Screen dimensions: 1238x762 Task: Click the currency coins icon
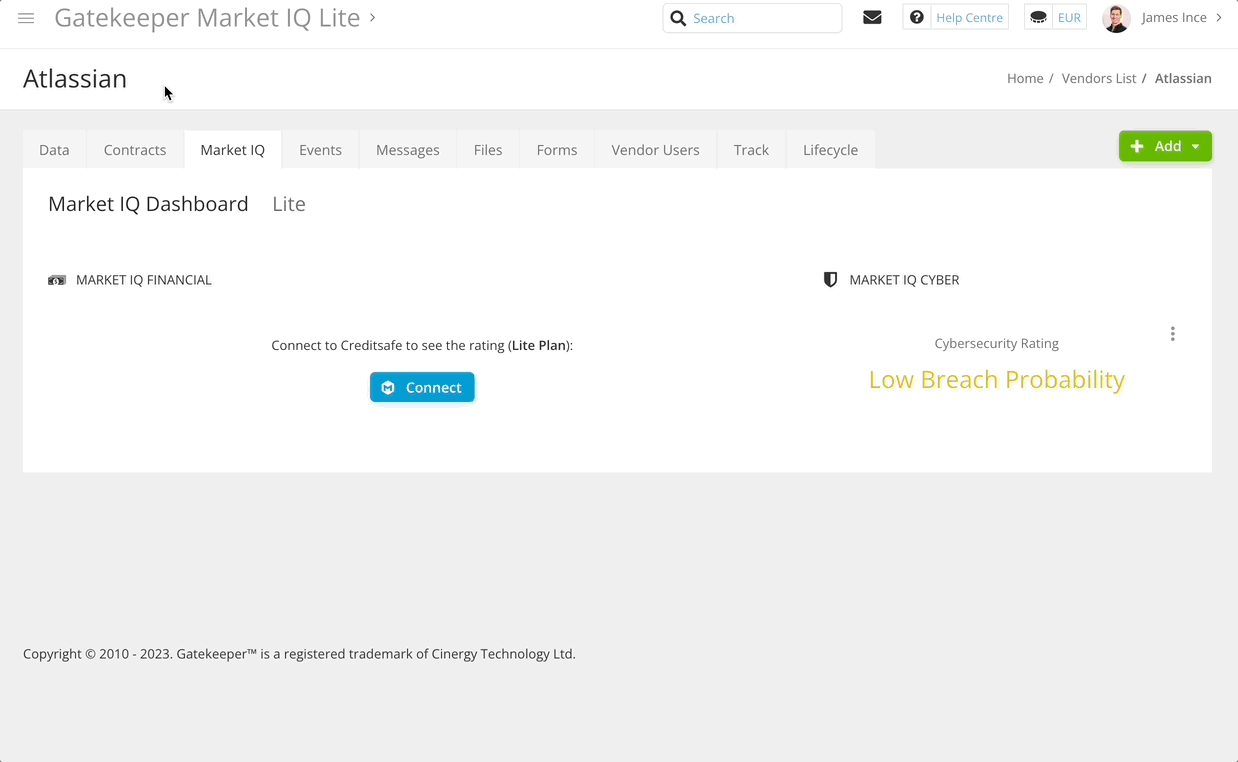coord(1038,18)
